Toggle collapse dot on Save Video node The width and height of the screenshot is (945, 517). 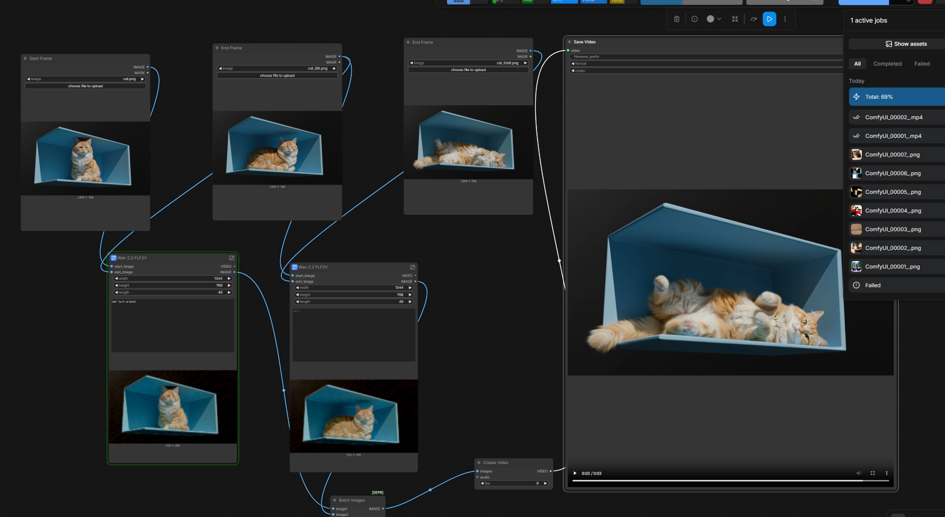569,42
